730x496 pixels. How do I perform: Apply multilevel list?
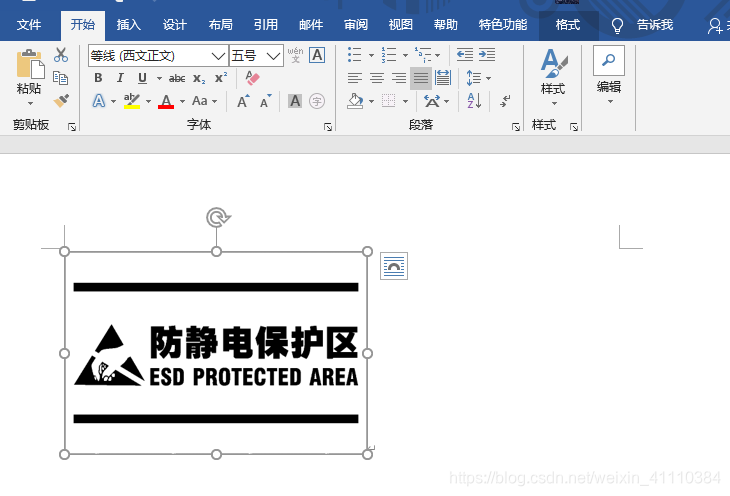click(x=423, y=55)
